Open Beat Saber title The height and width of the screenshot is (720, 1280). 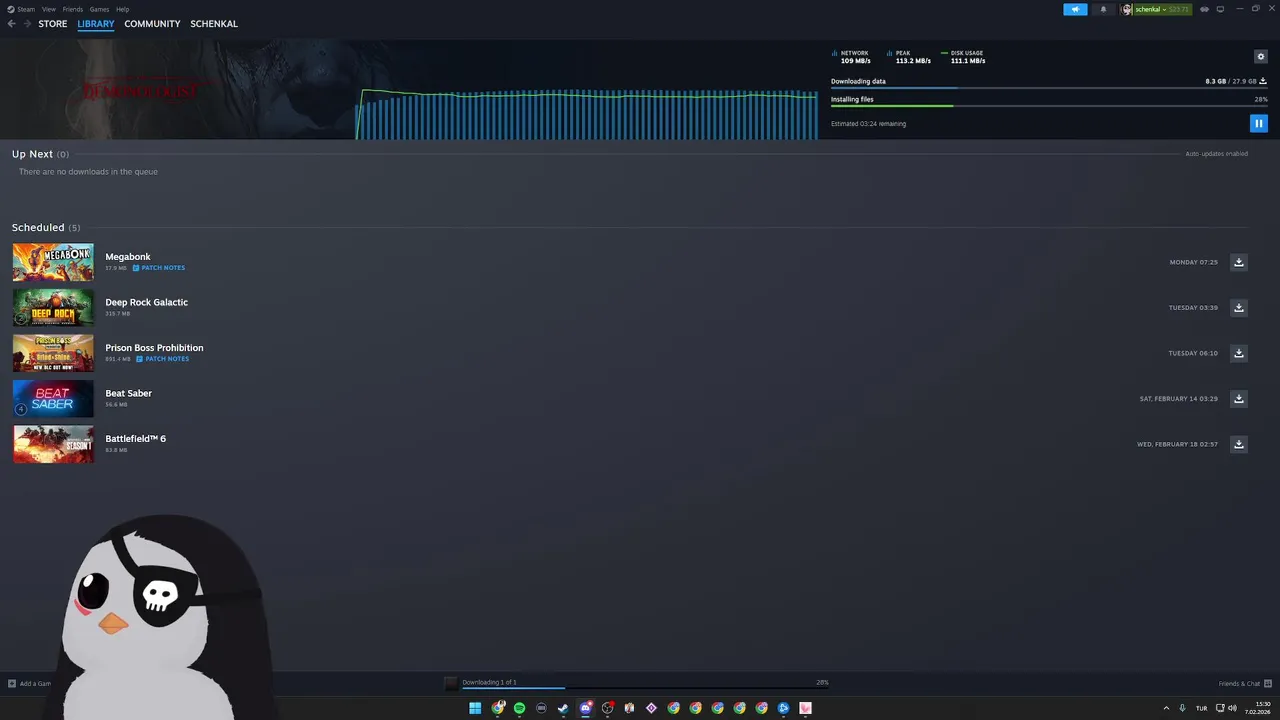click(x=128, y=393)
